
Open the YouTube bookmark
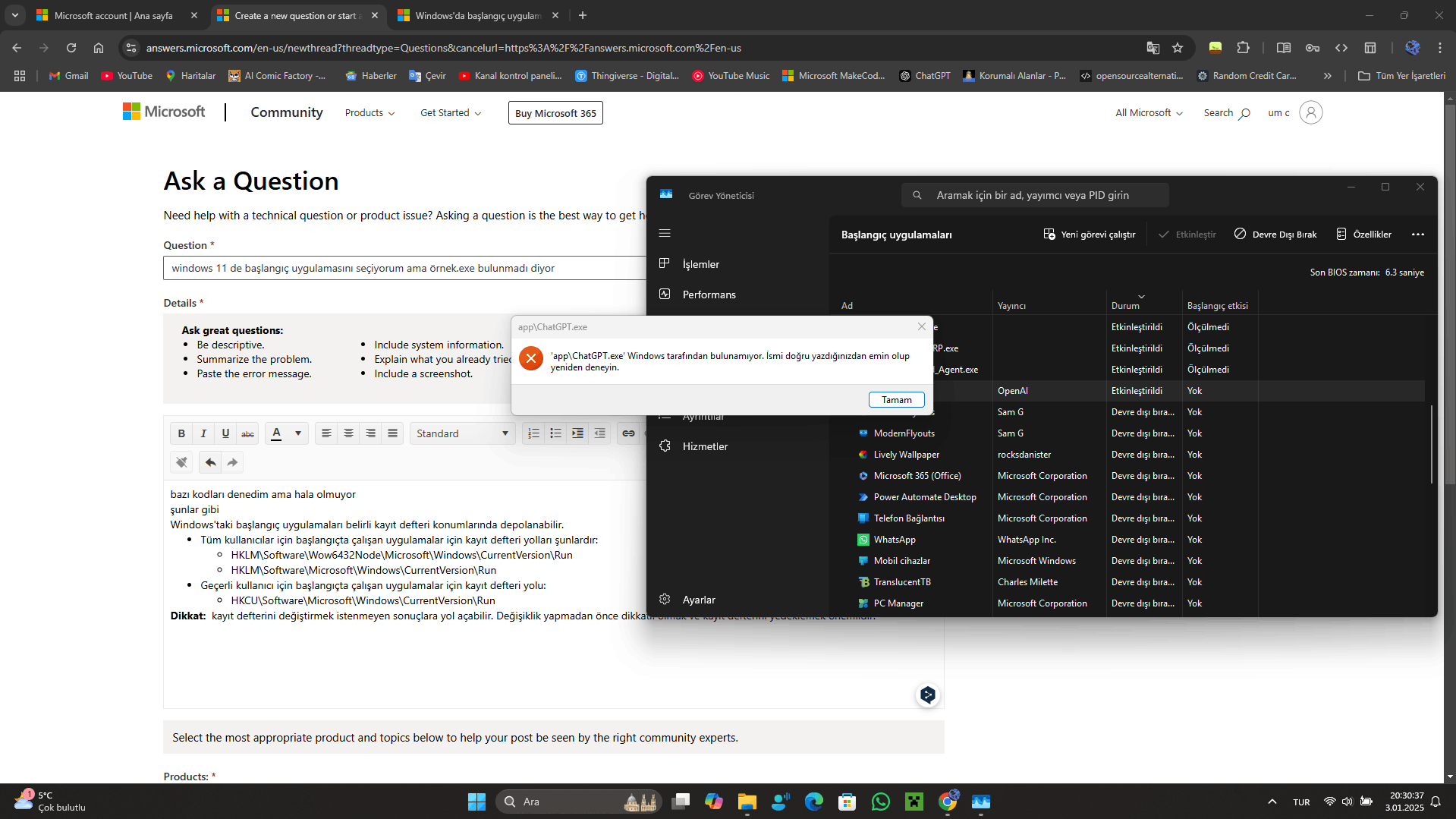[x=127, y=76]
